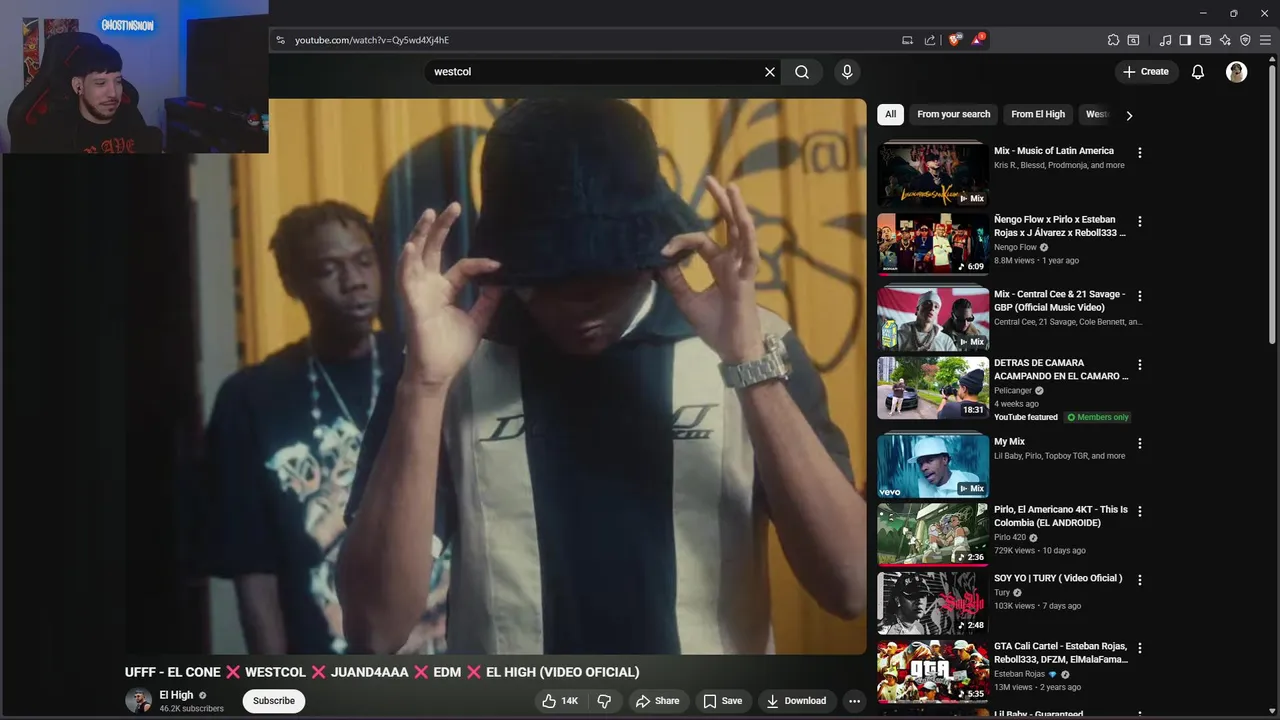Open options for Mix - Music of Latin America
This screenshot has width=1280, height=720.
1139,153
